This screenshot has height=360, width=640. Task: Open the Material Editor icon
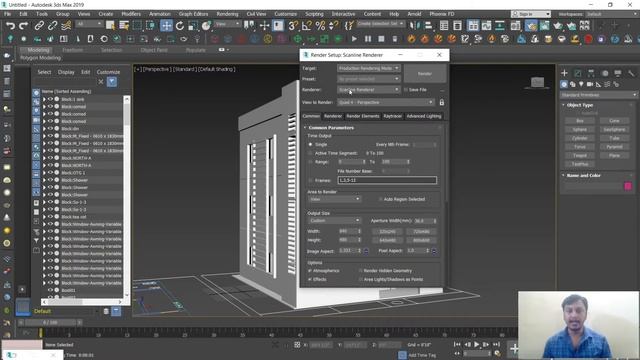pyautogui.click(x=516, y=26)
